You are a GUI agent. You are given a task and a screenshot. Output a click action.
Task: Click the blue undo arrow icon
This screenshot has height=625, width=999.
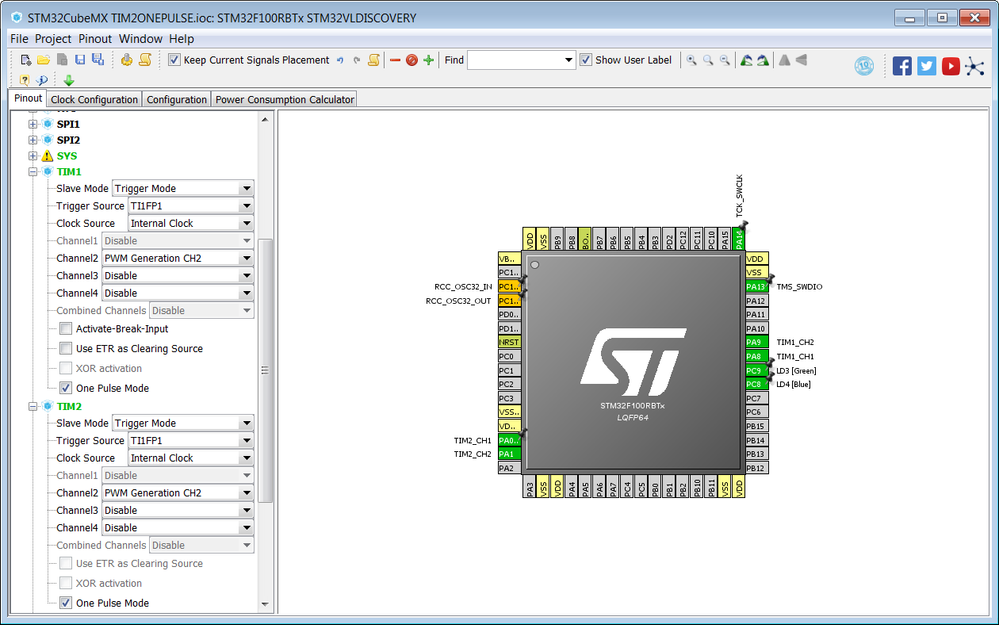tap(340, 61)
